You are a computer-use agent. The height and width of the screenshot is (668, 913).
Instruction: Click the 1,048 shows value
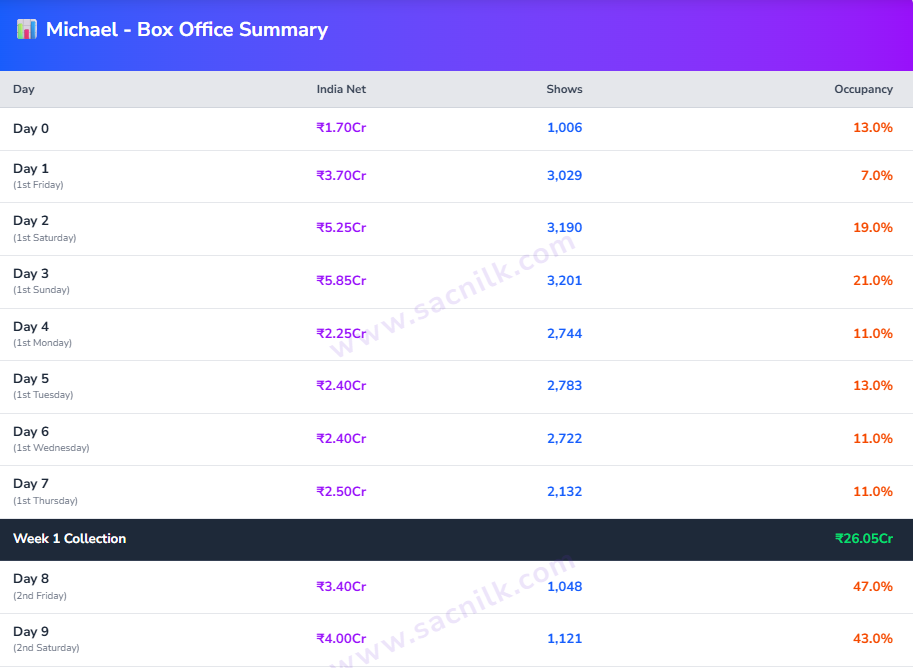pos(564,586)
